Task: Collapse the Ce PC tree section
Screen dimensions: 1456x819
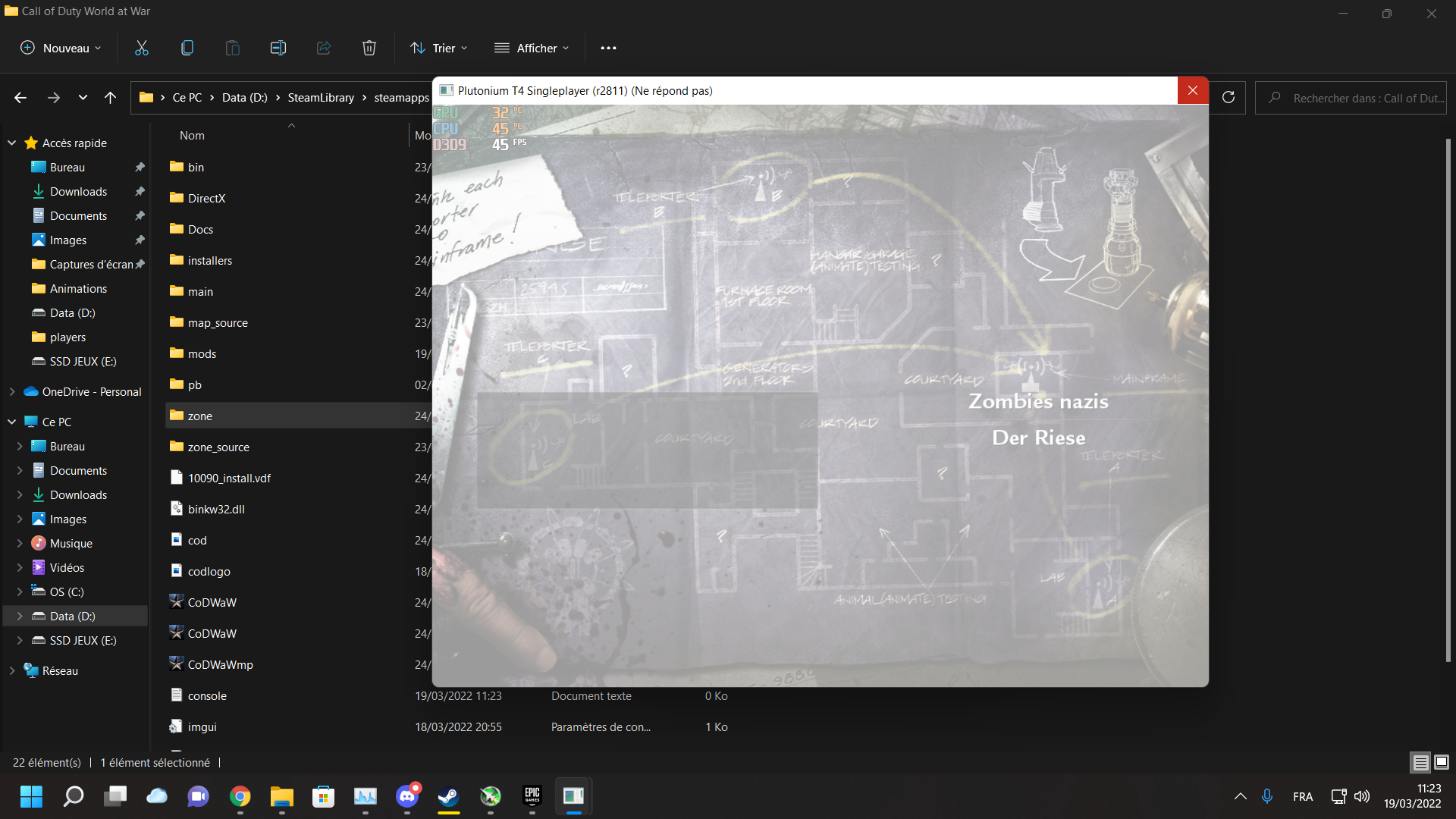Action: 12,422
